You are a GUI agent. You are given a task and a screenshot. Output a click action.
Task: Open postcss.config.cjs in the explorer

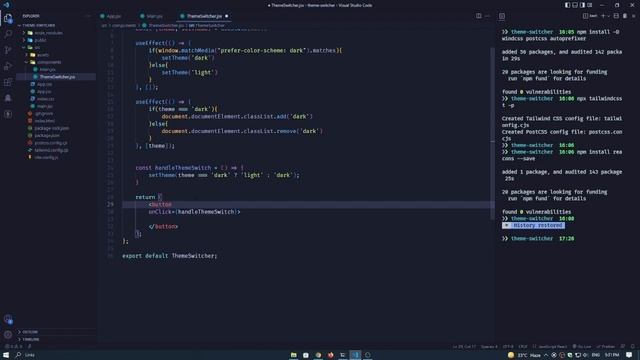click(51, 143)
